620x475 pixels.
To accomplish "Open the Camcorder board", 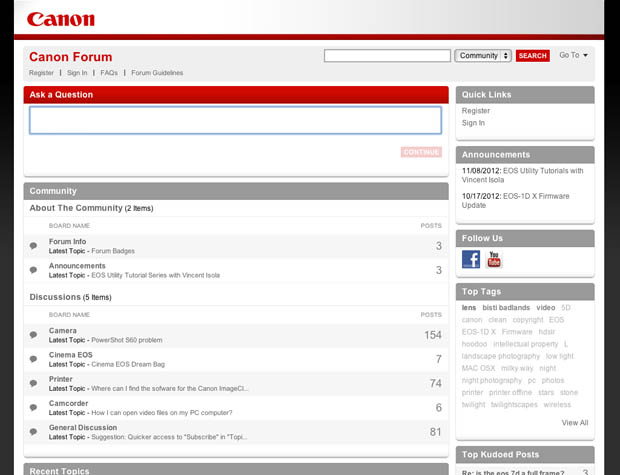I will point(68,403).
